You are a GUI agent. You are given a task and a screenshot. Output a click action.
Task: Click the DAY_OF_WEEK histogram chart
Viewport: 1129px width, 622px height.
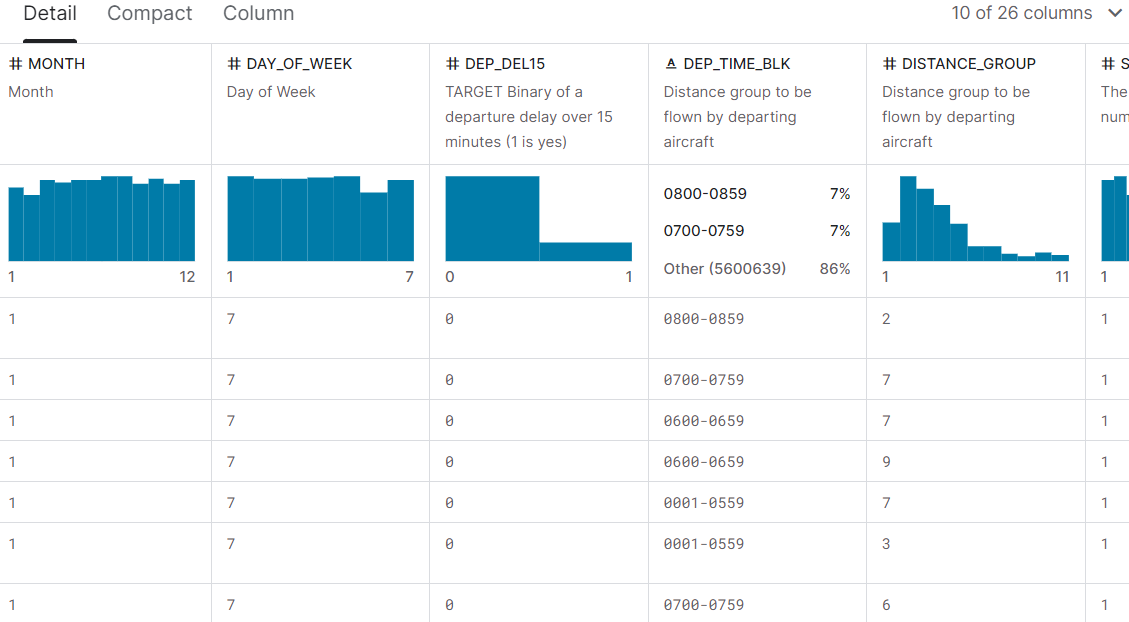pos(320,219)
